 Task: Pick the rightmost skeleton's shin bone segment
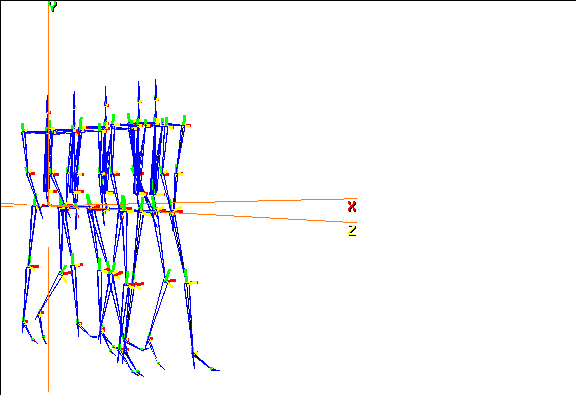point(190,316)
